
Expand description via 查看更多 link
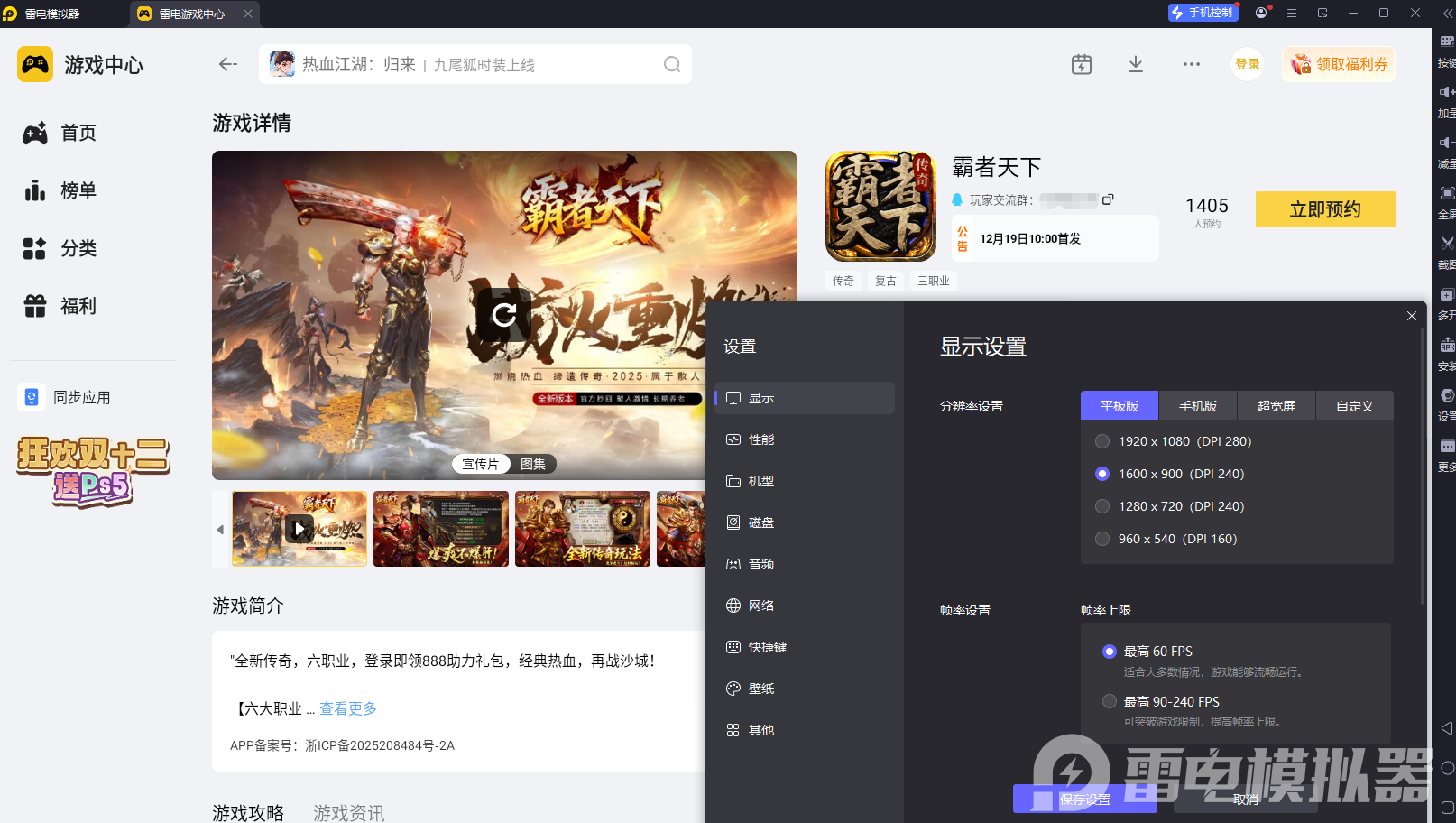pyautogui.click(x=348, y=708)
